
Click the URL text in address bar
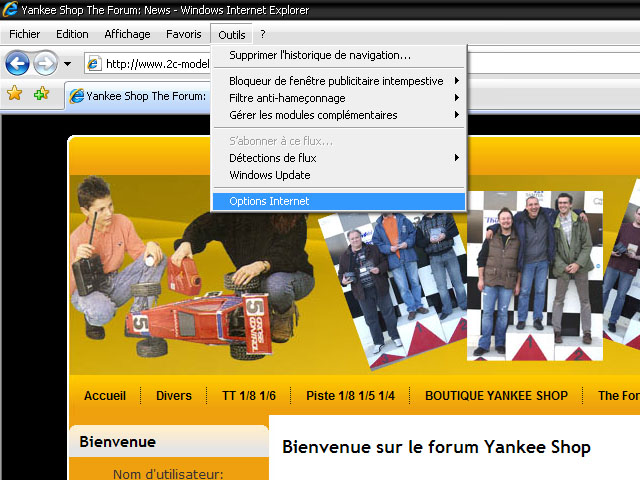(158, 64)
